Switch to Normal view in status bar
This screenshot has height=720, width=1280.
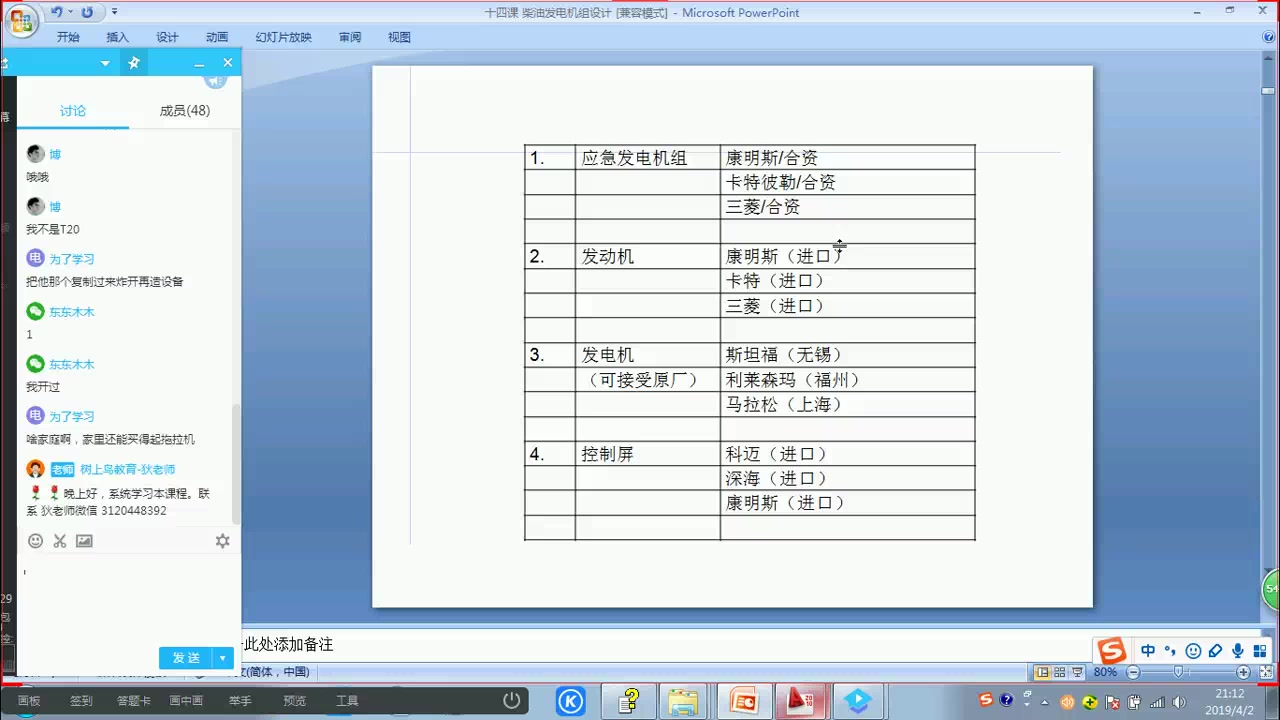[x=1043, y=672]
